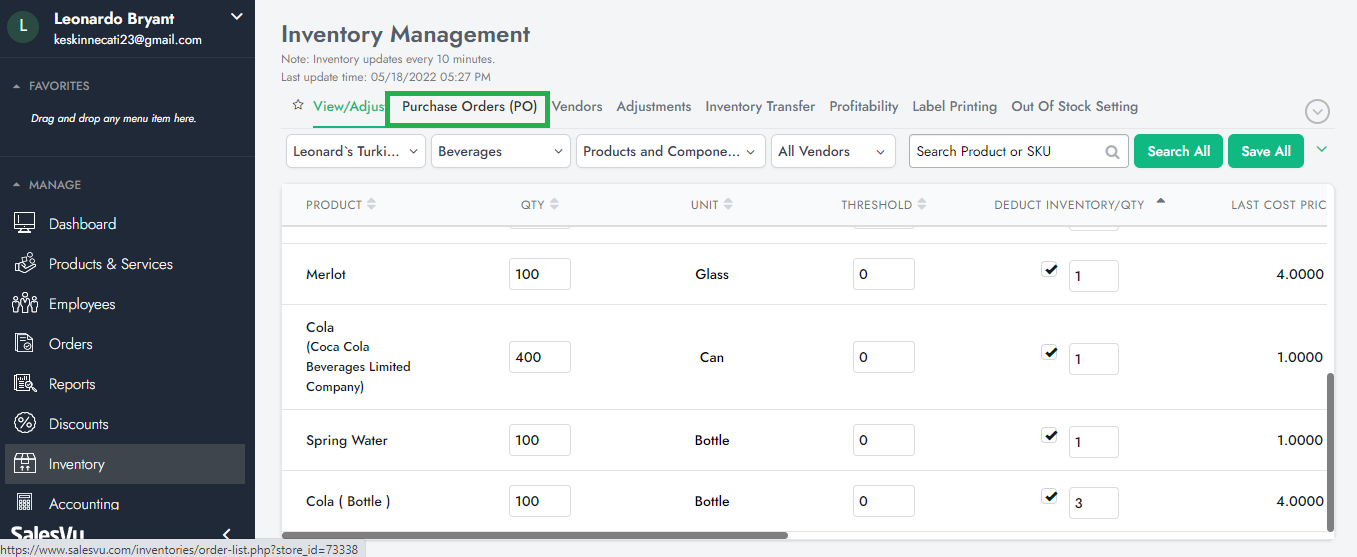Toggle deduct inventory checkbox for Spring Water
This screenshot has height=557, width=1357.
tap(1050, 435)
